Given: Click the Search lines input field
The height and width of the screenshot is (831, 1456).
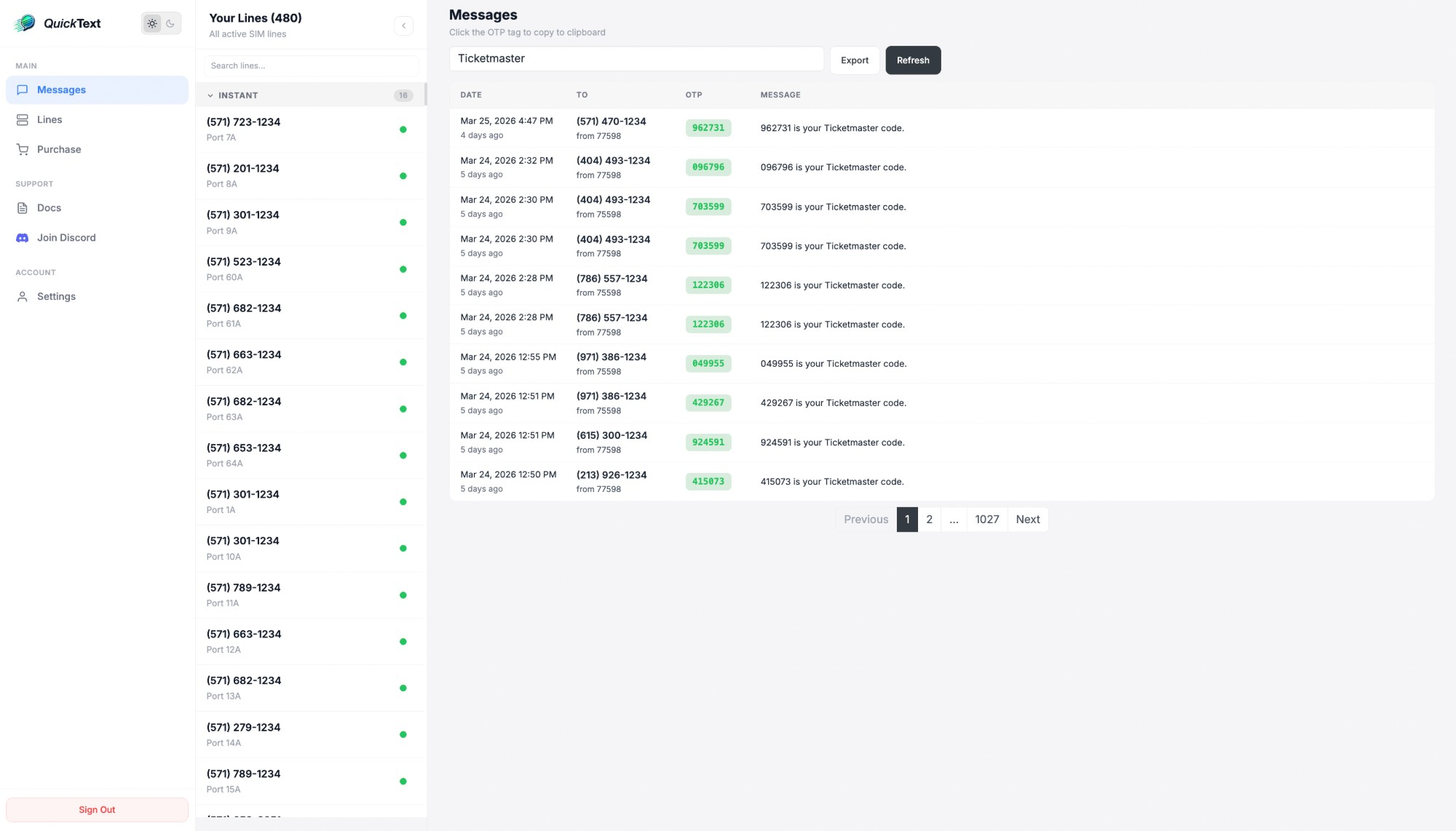Looking at the screenshot, I should 311,65.
